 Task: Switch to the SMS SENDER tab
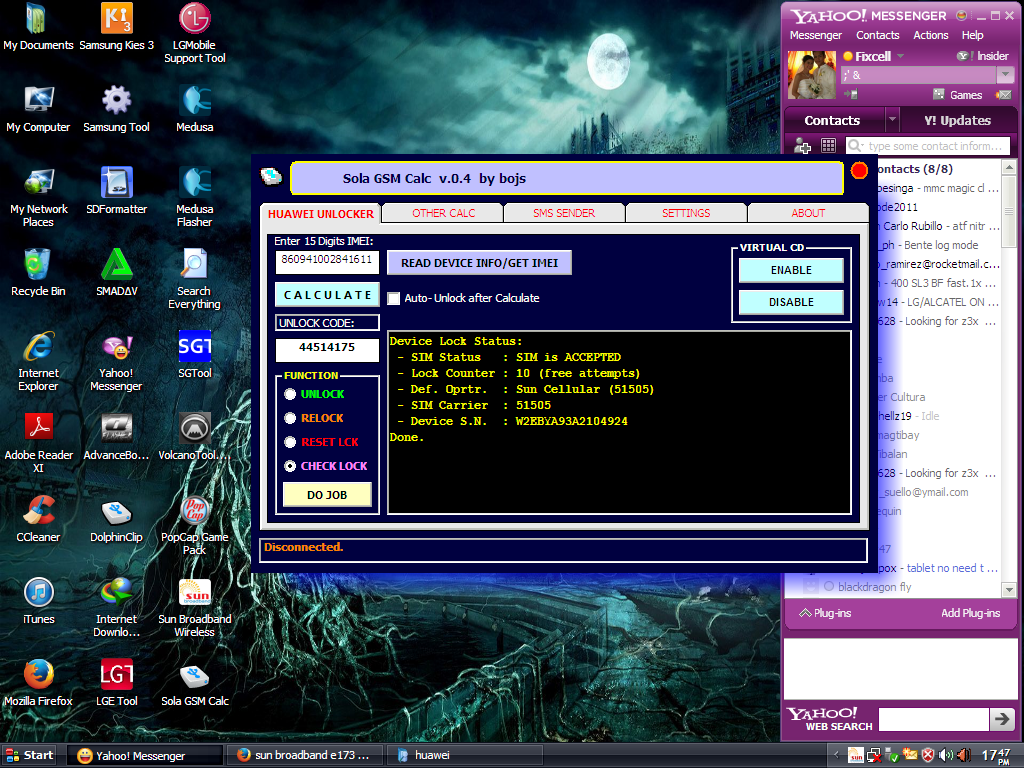tap(564, 213)
